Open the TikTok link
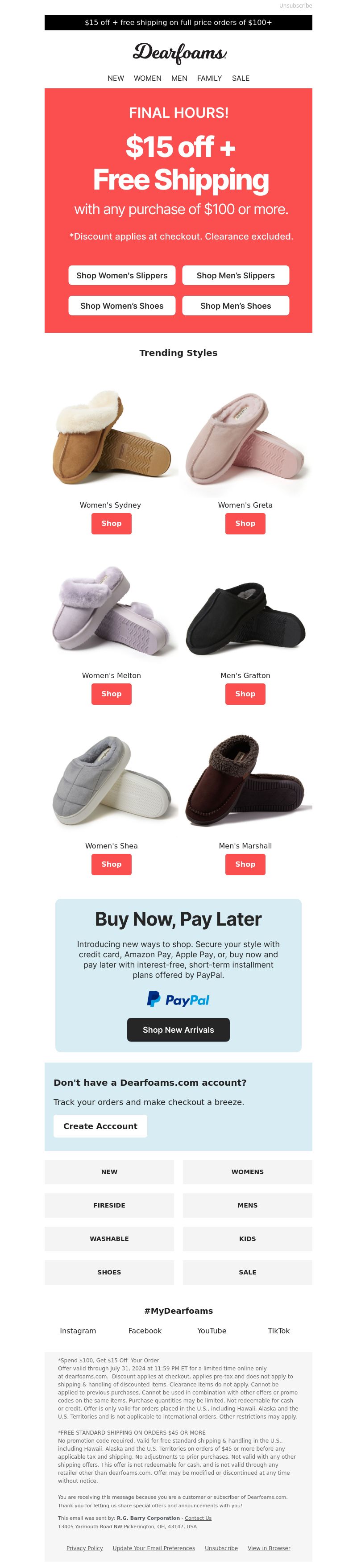 [x=279, y=1331]
